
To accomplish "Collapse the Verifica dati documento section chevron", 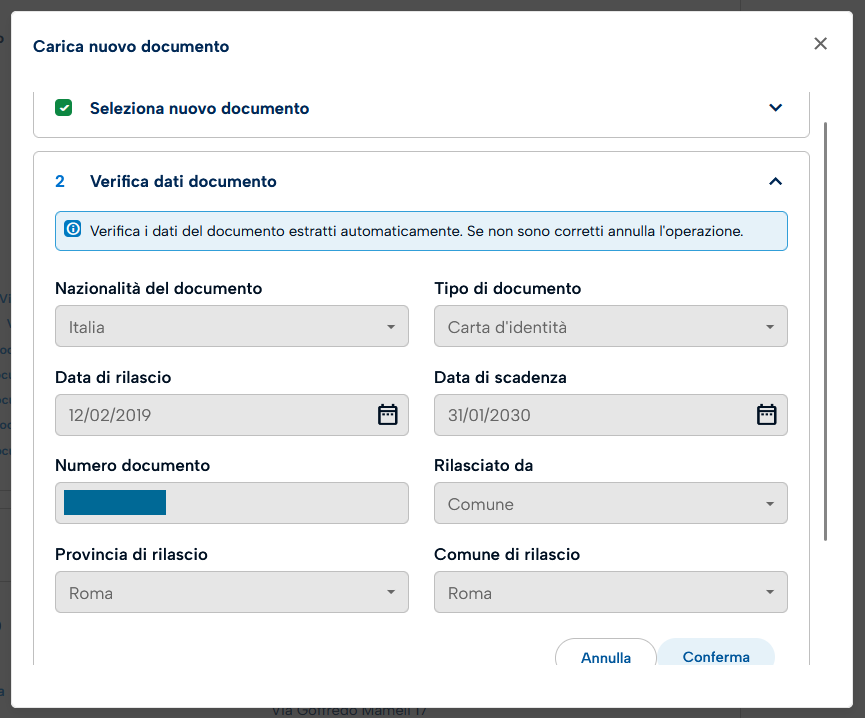I will point(775,181).
